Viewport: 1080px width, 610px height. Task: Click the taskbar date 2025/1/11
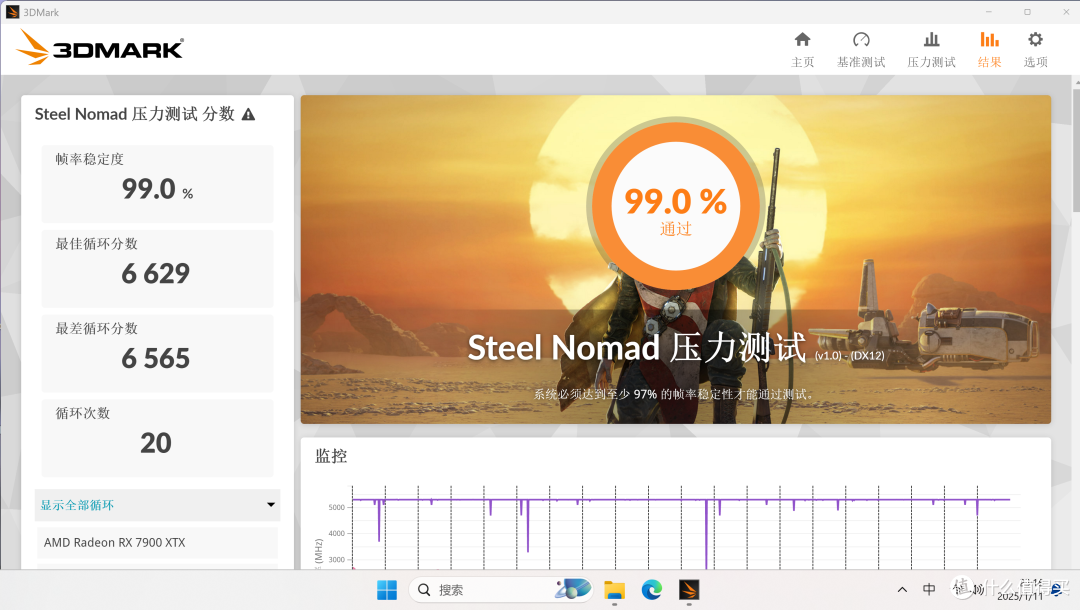[1020, 596]
